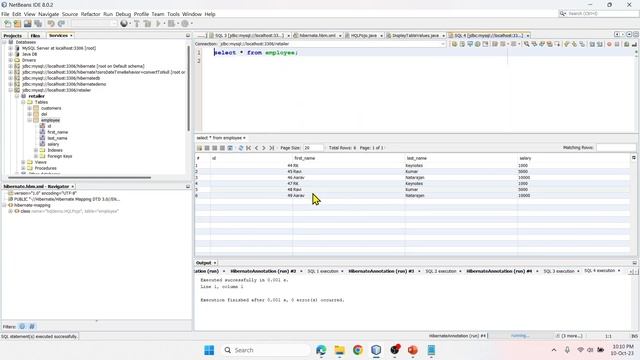This screenshot has height=360, width=640.
Task: Open the File menu
Action: pos(5,14)
